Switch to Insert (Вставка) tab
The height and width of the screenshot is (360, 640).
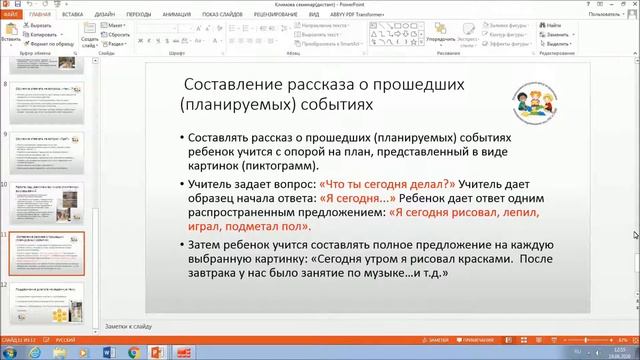(x=73, y=14)
